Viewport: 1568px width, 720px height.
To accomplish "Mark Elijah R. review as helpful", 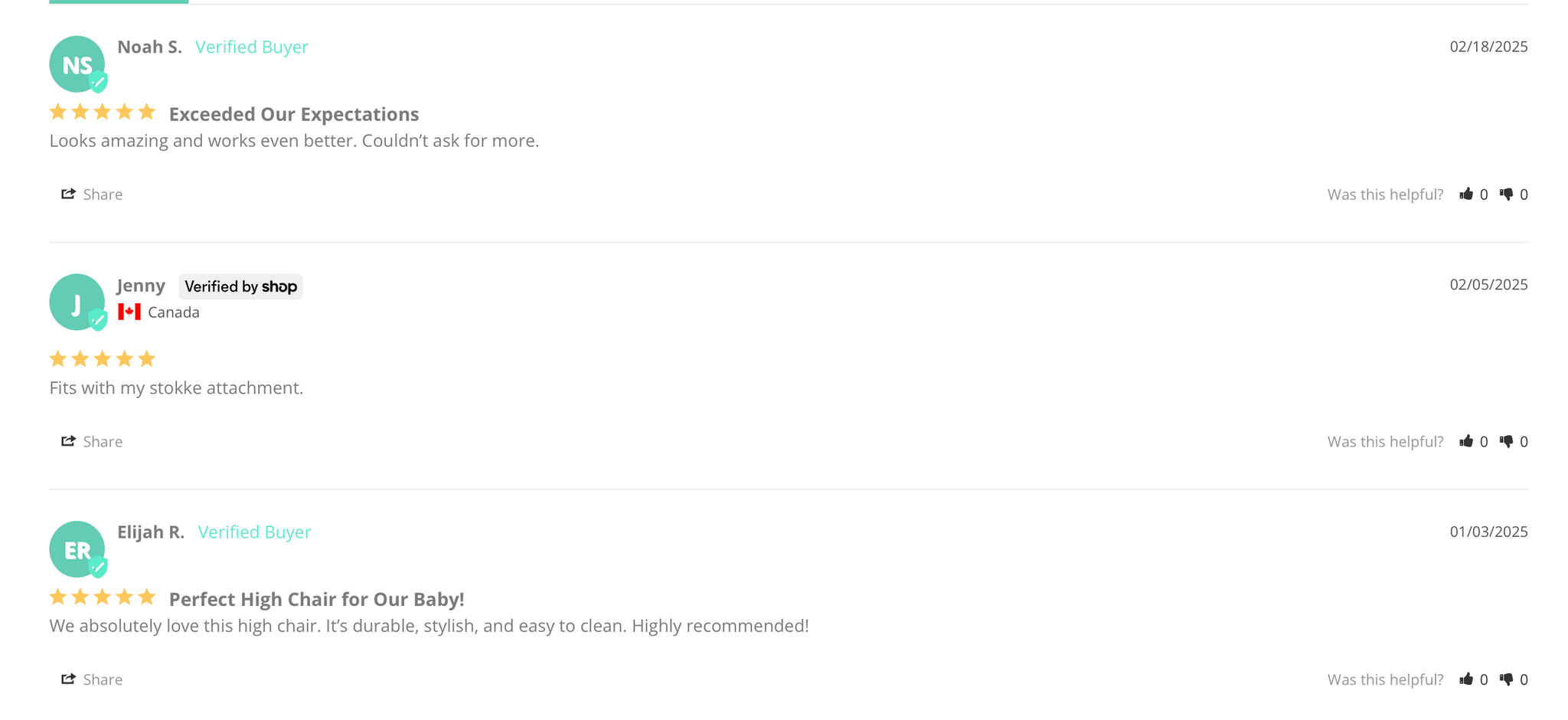I will (x=1466, y=679).
